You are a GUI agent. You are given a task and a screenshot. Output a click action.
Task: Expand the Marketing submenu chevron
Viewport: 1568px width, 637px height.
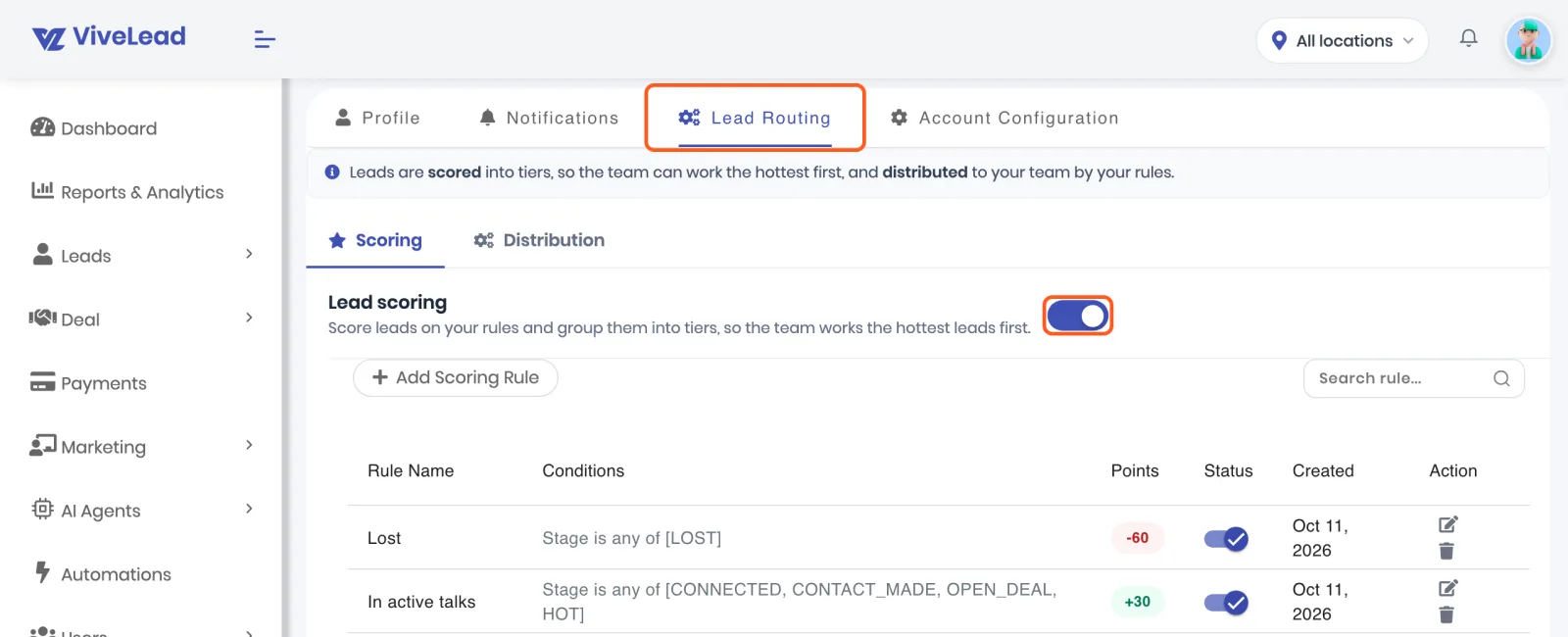click(x=249, y=445)
